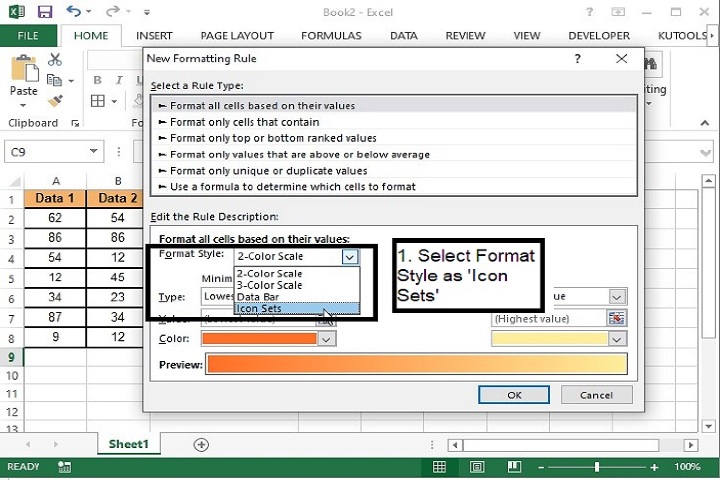Select cell A7 containing 87
720x480 pixels.
click(55, 317)
